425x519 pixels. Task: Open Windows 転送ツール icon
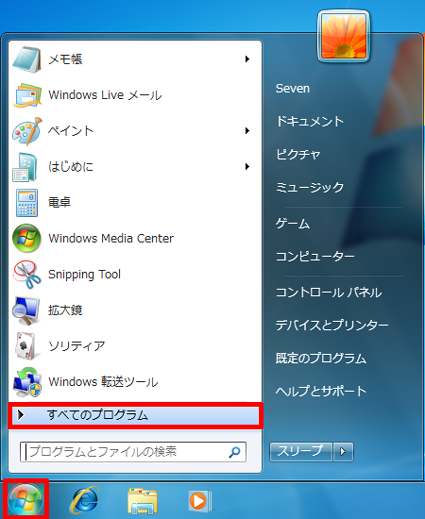(x=27, y=382)
